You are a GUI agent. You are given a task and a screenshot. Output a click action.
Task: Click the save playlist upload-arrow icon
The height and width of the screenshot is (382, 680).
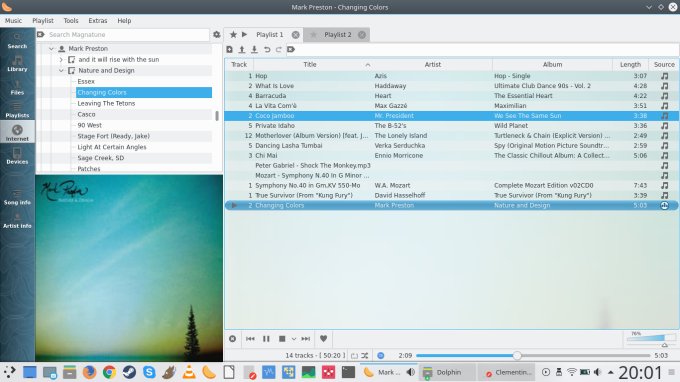242,49
